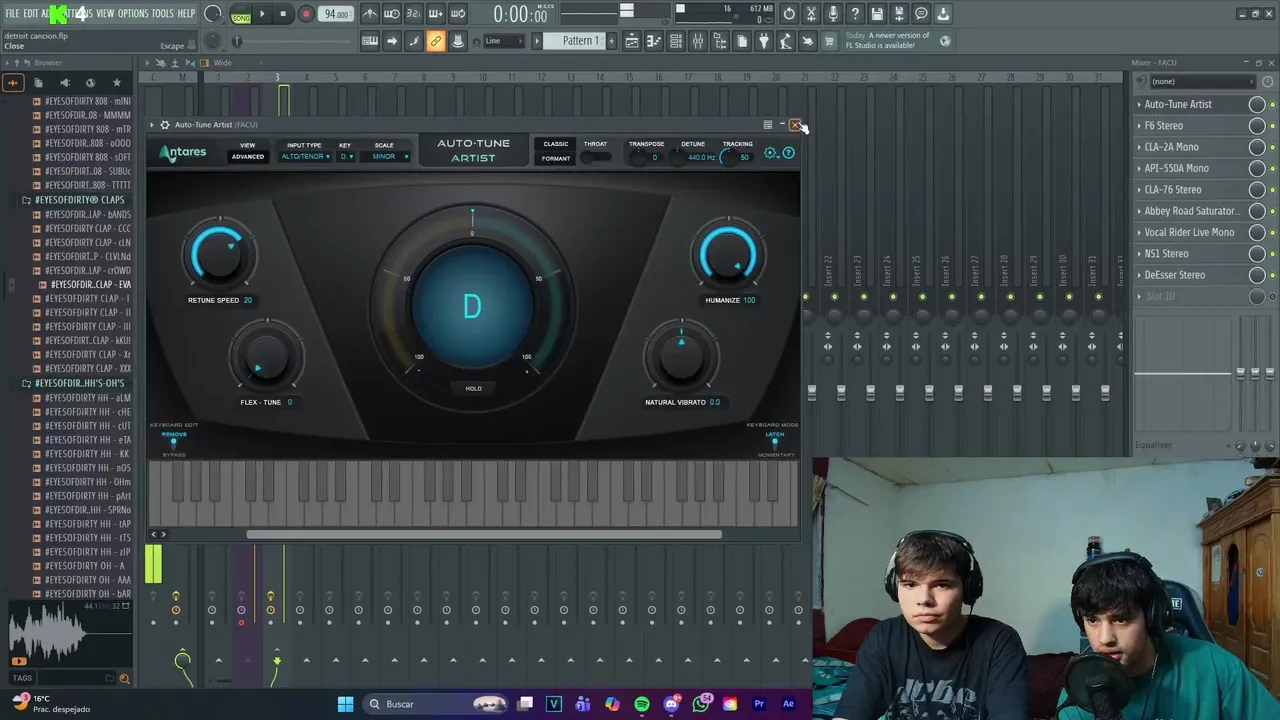This screenshot has height=720, width=1280.
Task: Open the piano roll icon
Action: tap(654, 41)
